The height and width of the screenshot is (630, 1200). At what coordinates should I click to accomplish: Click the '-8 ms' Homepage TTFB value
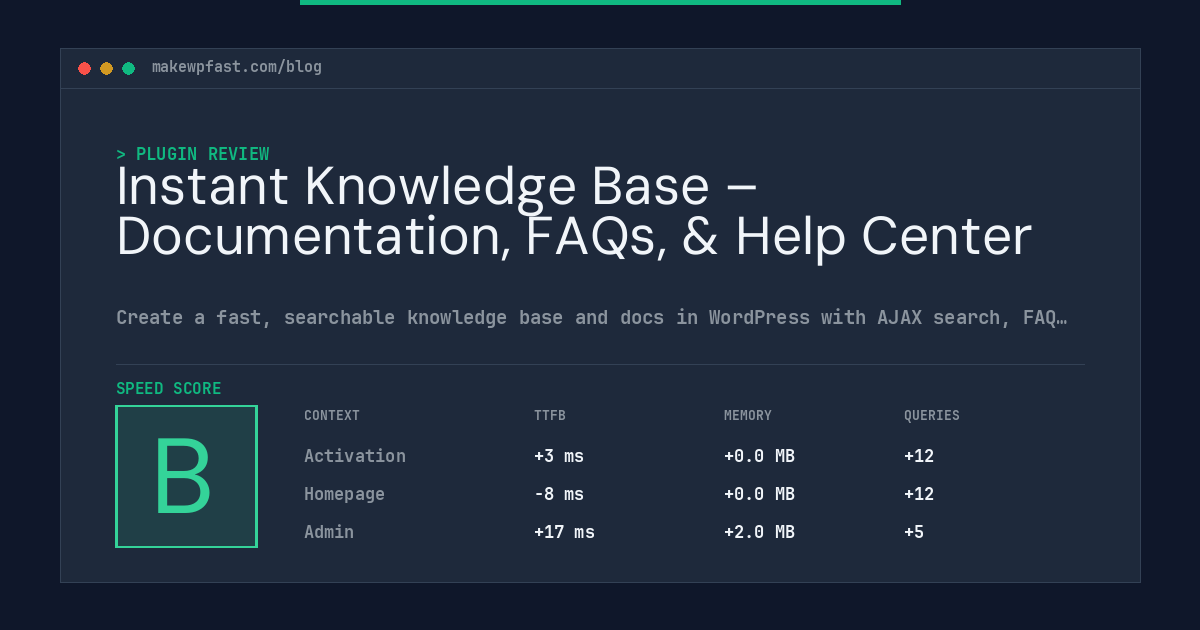(559, 494)
